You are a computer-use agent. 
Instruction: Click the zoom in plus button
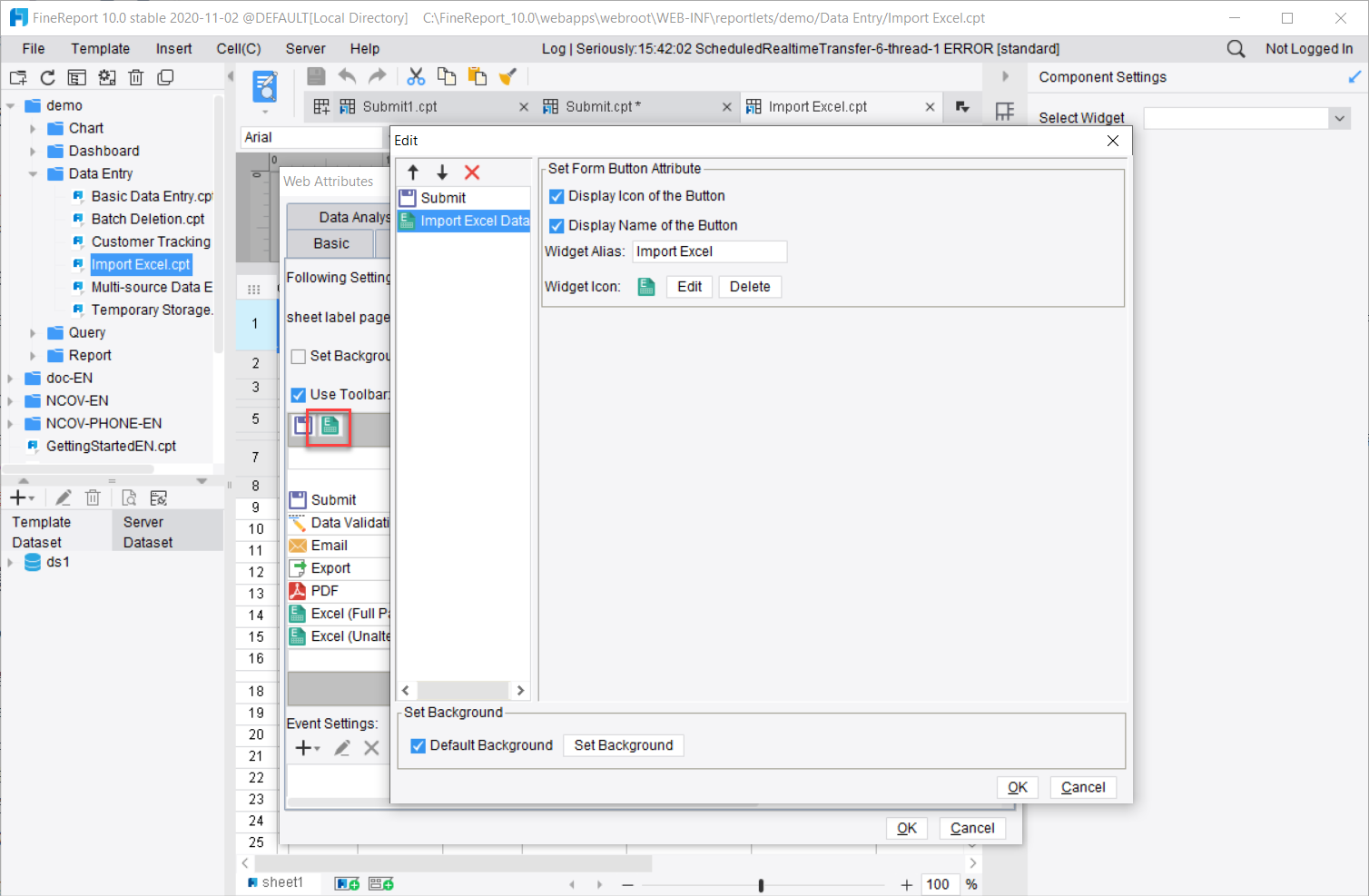point(906,884)
